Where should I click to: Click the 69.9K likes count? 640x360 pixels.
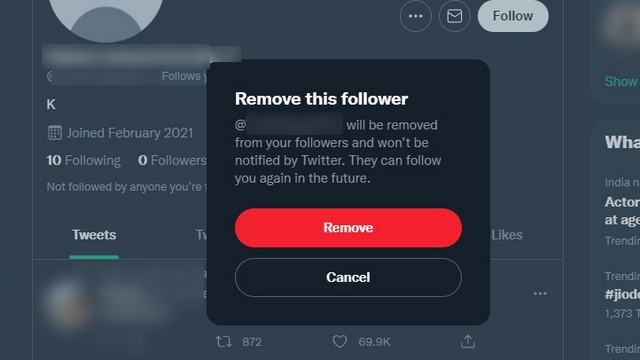[374, 342]
